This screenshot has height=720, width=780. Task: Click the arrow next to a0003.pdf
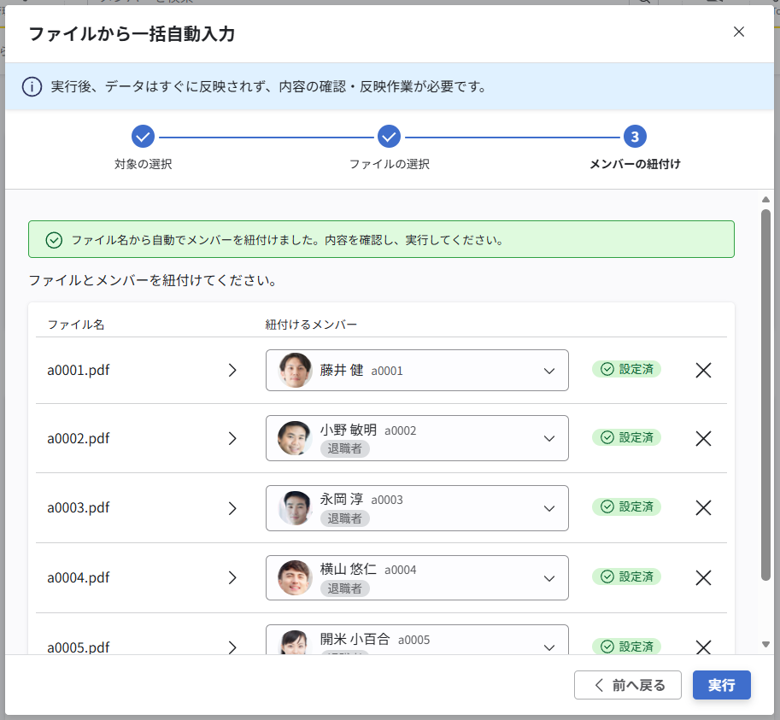(232, 508)
